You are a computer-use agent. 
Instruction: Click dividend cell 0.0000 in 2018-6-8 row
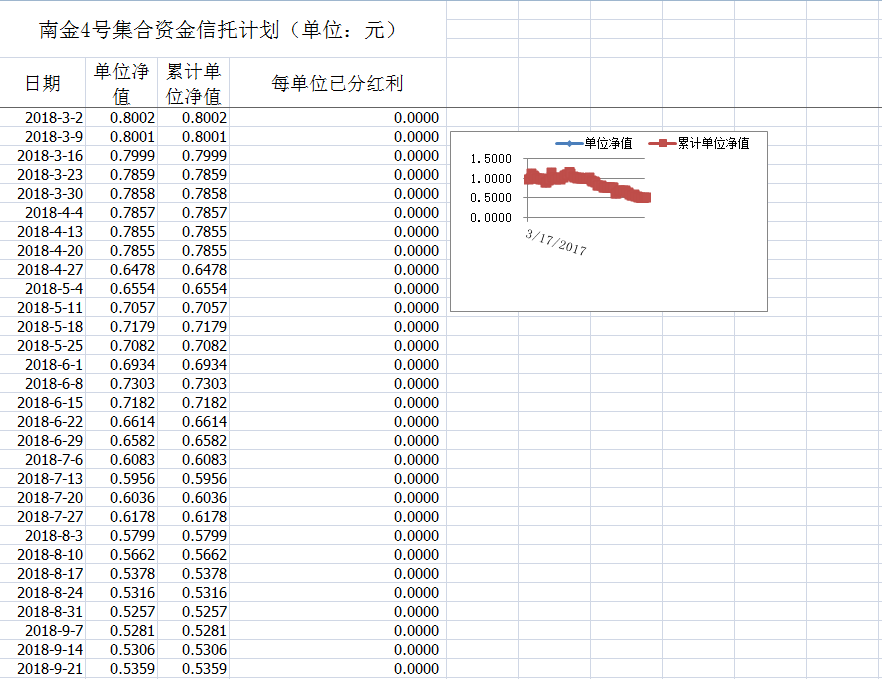click(x=338, y=384)
